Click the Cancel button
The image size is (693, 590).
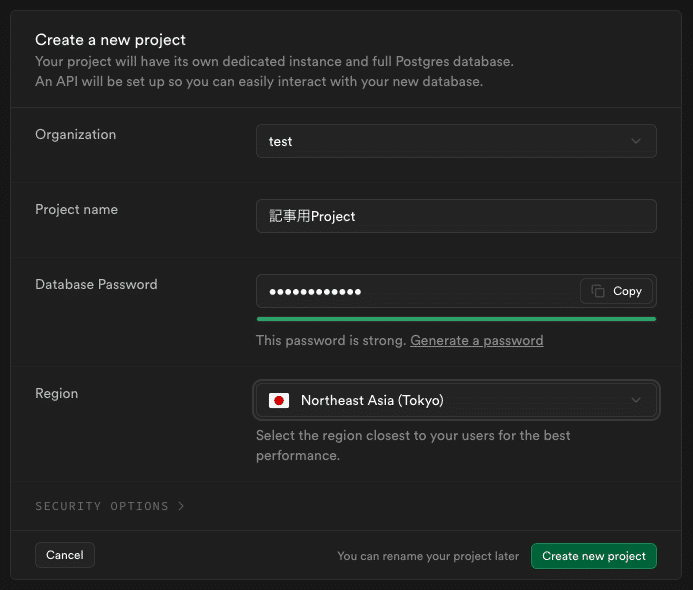click(65, 555)
